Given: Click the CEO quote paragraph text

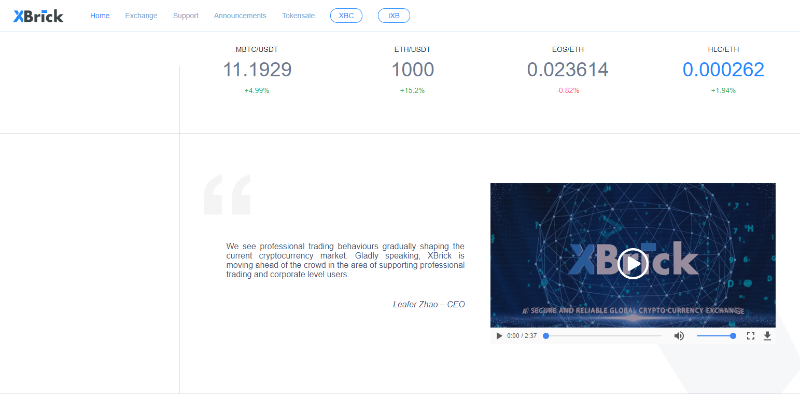Looking at the screenshot, I should coord(345,260).
